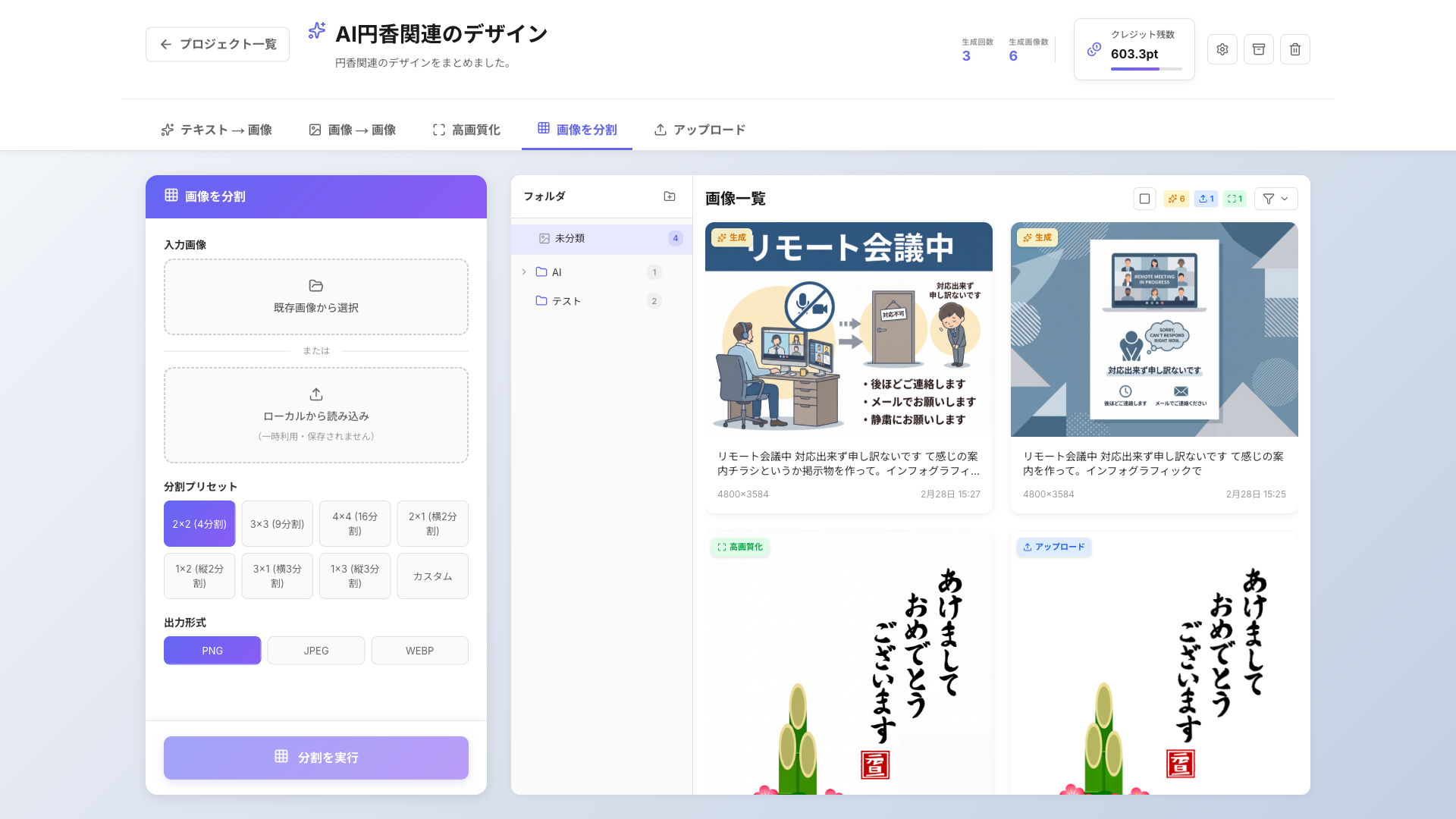Select the 1×2 (縦2分割) preset

point(199,576)
